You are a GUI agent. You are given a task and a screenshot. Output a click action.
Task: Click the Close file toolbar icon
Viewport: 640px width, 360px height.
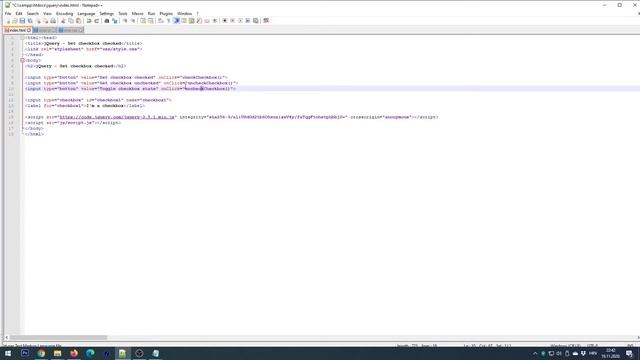click(x=38, y=21)
